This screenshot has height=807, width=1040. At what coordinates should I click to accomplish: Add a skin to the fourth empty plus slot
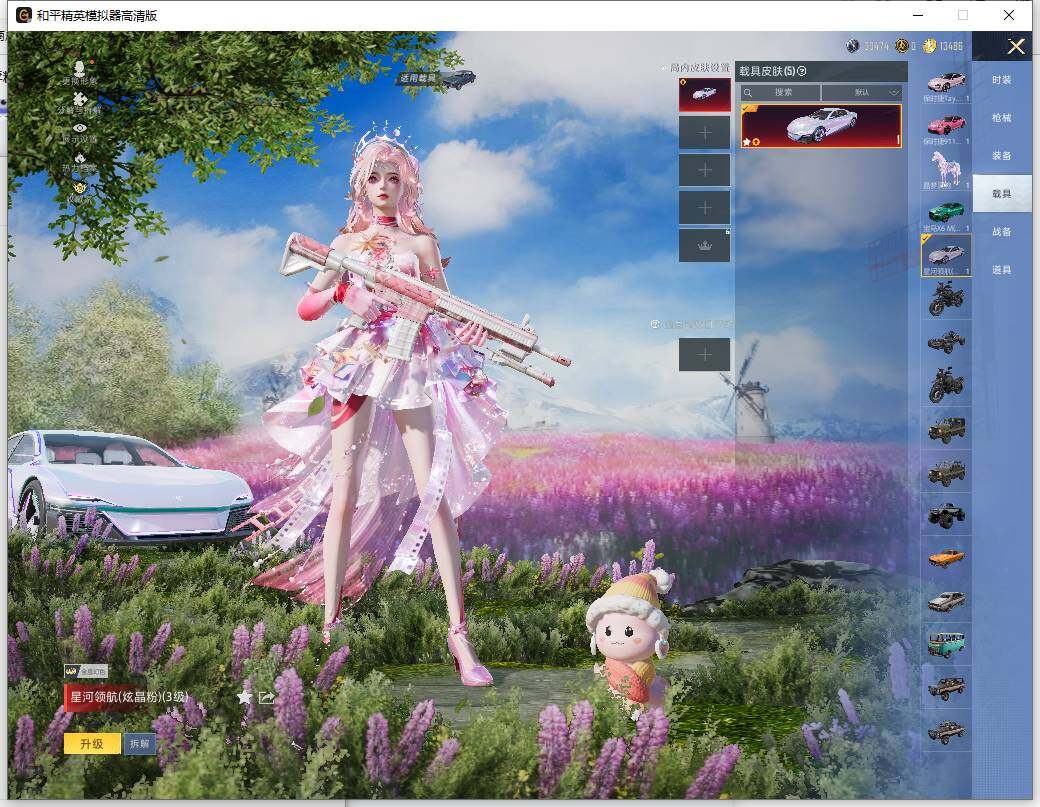click(x=704, y=208)
